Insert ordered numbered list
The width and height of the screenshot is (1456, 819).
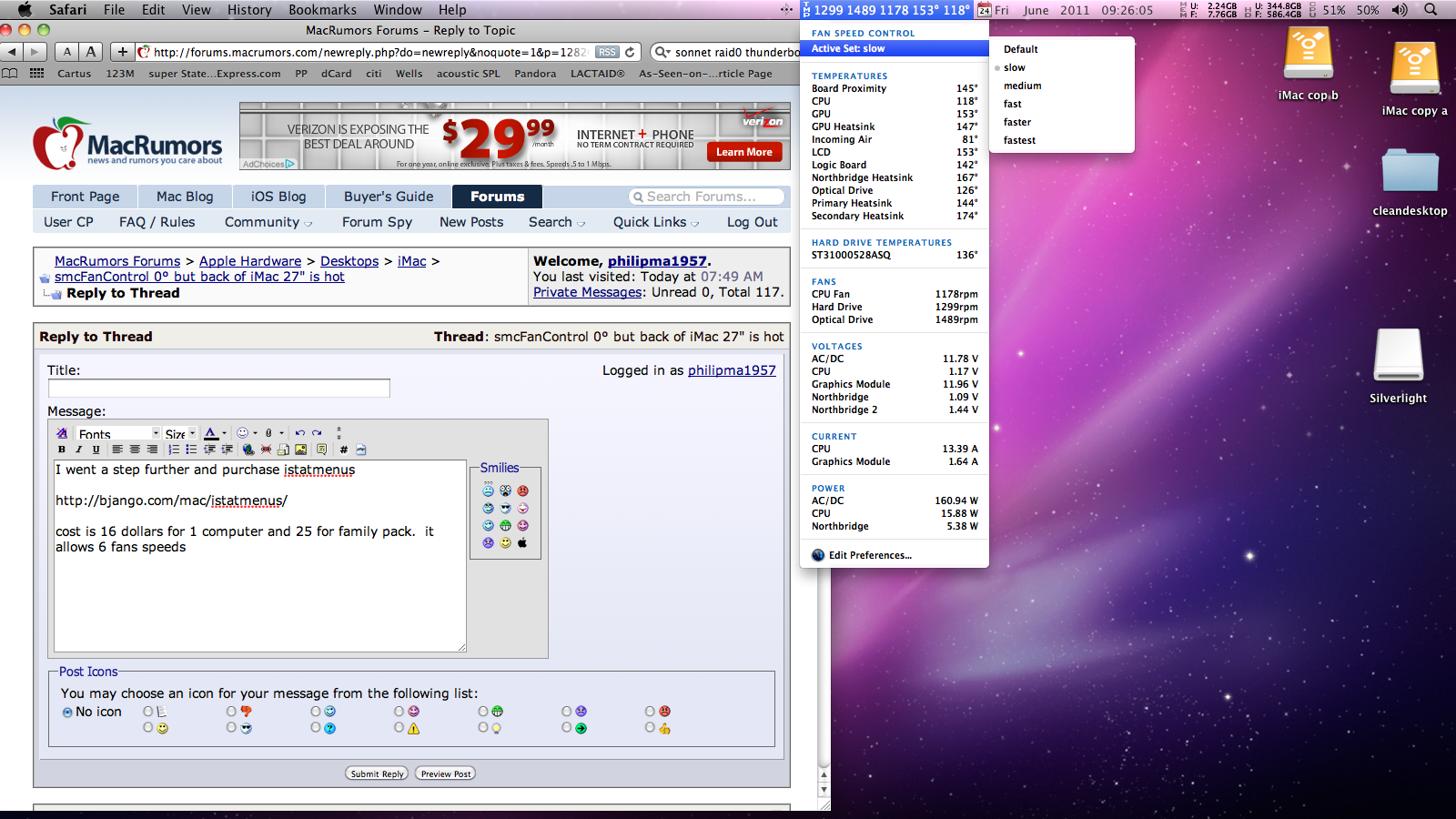coord(174,450)
